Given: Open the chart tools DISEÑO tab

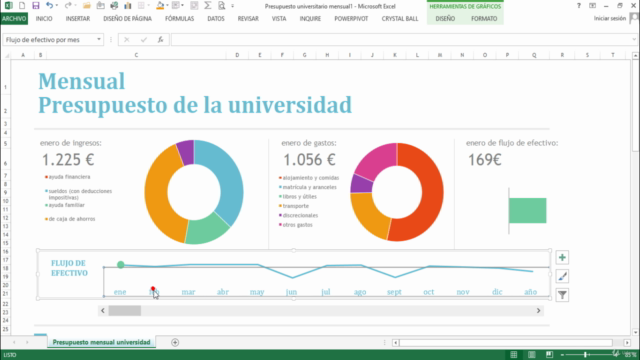Looking at the screenshot, I should [445, 18].
